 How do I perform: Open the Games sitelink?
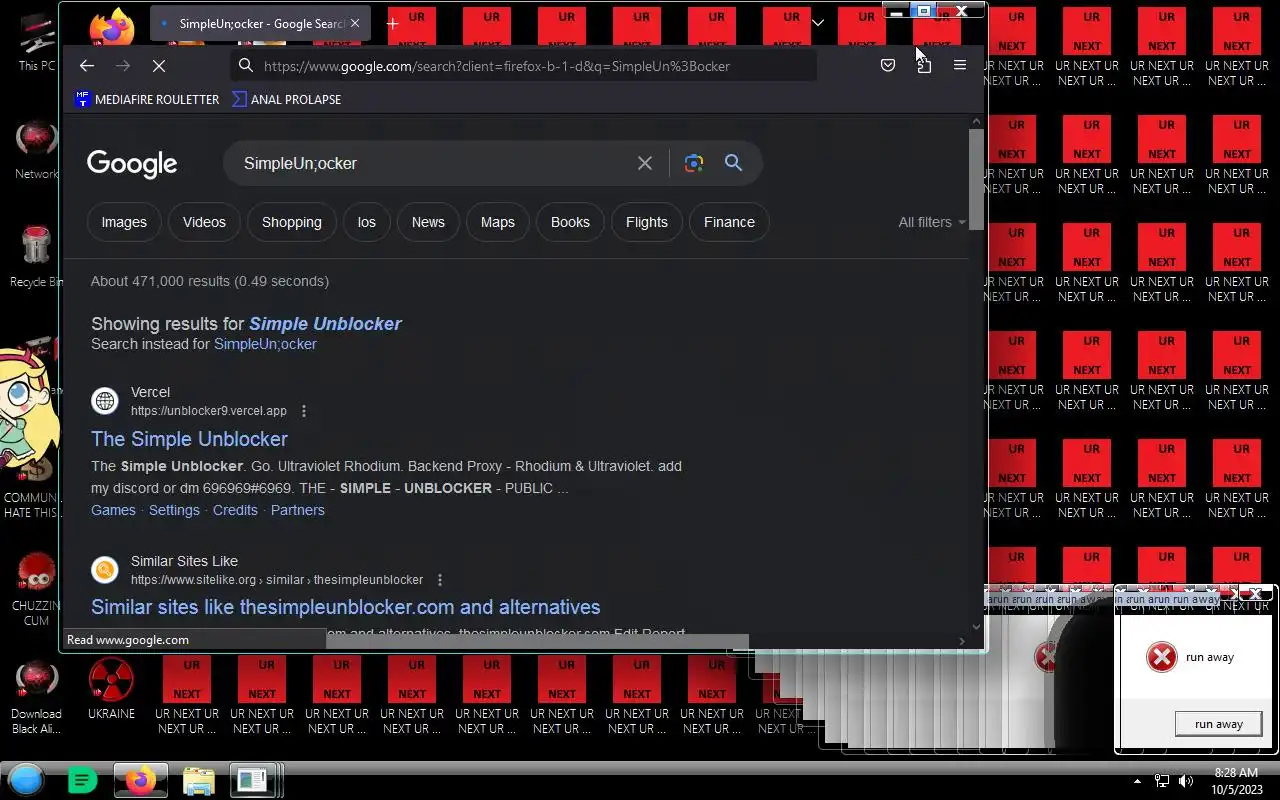pos(113,510)
